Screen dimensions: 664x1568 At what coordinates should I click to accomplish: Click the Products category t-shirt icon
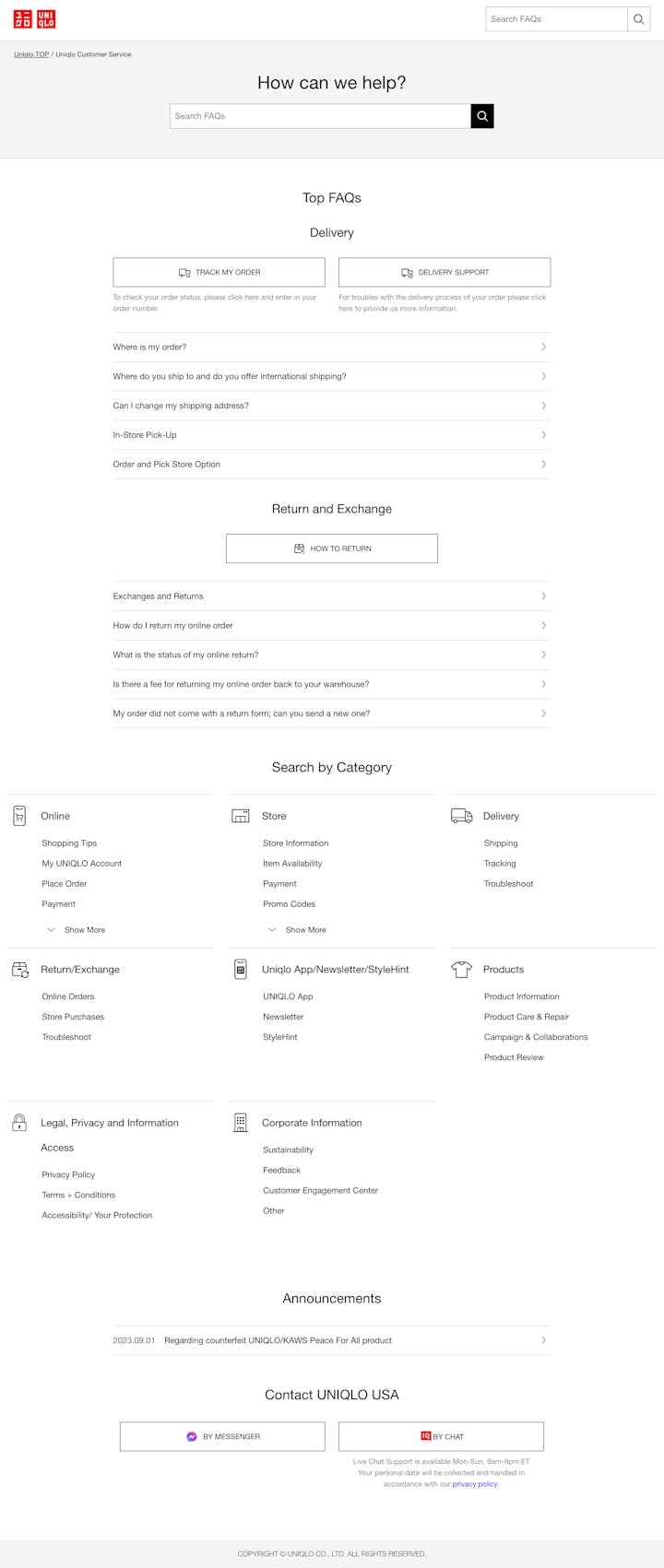click(x=461, y=970)
